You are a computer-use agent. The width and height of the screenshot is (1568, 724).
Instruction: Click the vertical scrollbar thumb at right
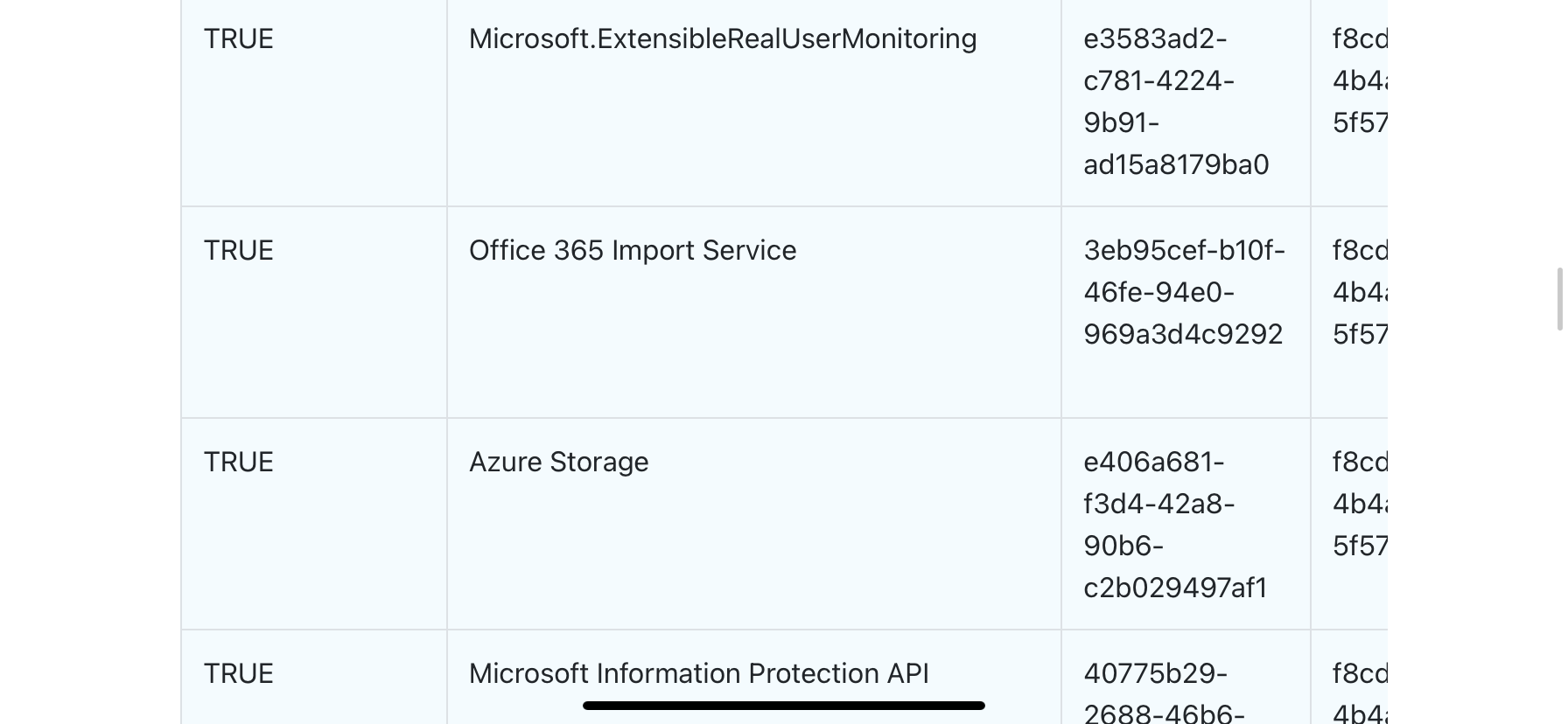point(1559,300)
